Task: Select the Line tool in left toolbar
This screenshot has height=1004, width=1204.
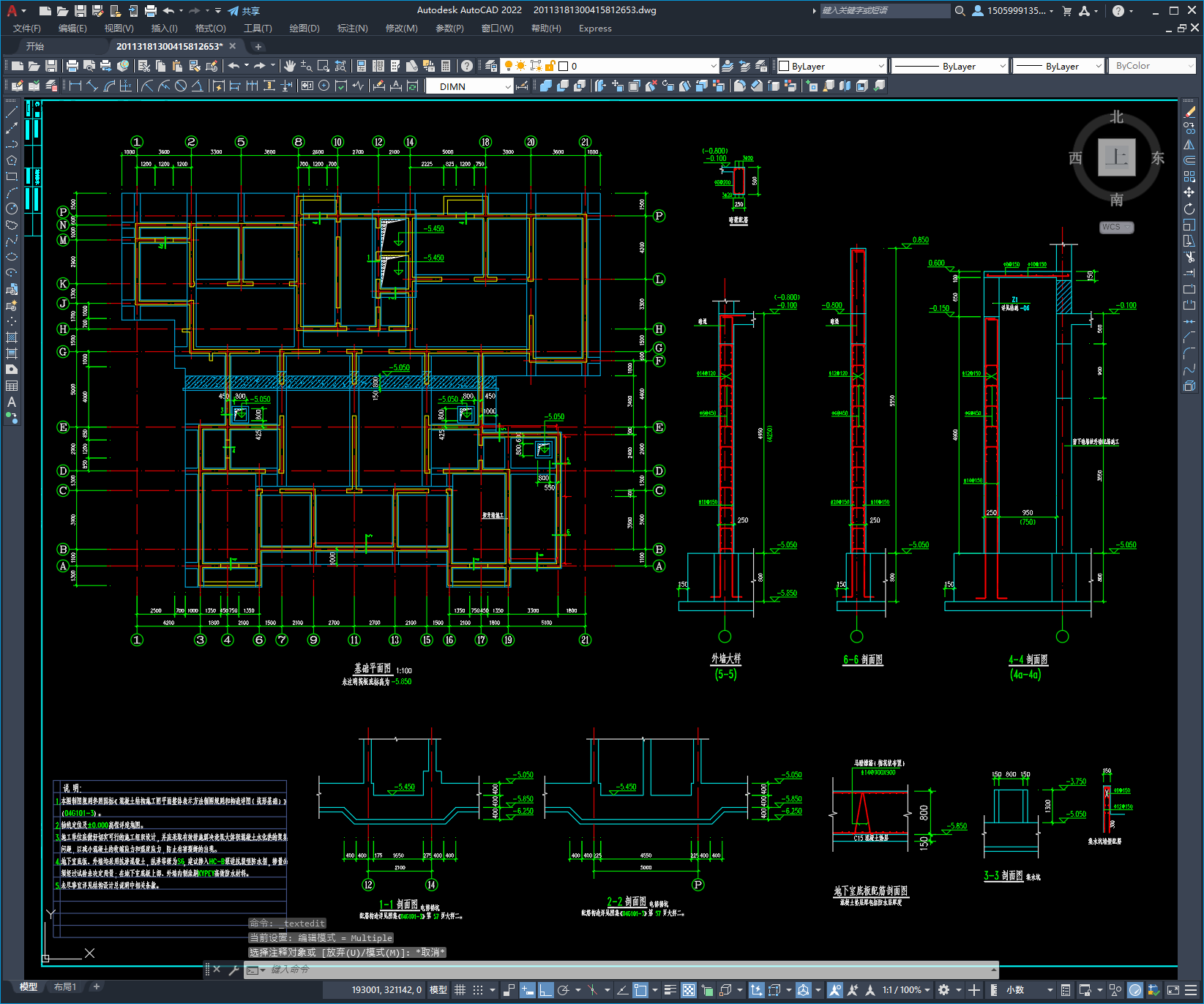Action: point(11,113)
